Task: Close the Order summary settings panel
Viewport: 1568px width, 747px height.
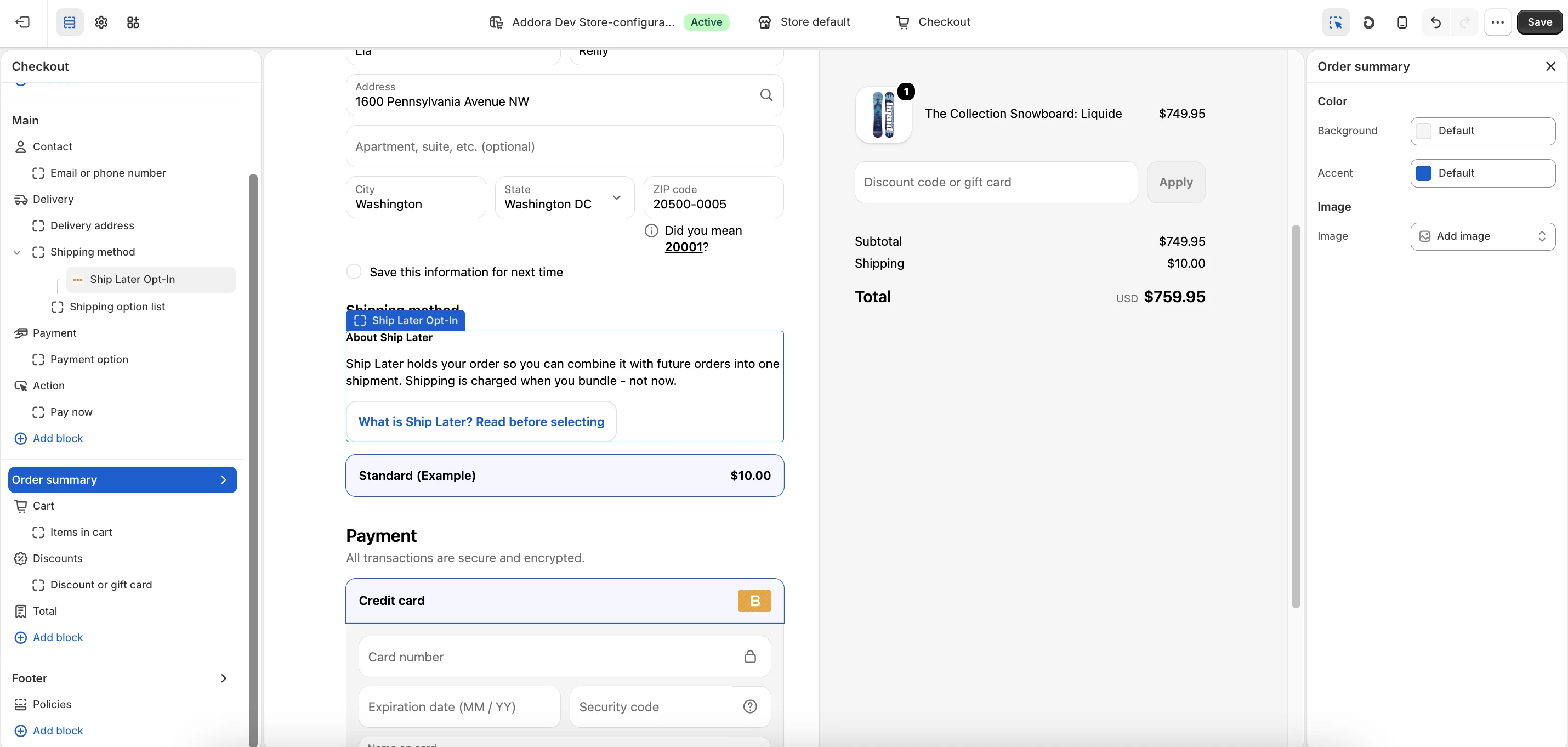Action: 1550,66
